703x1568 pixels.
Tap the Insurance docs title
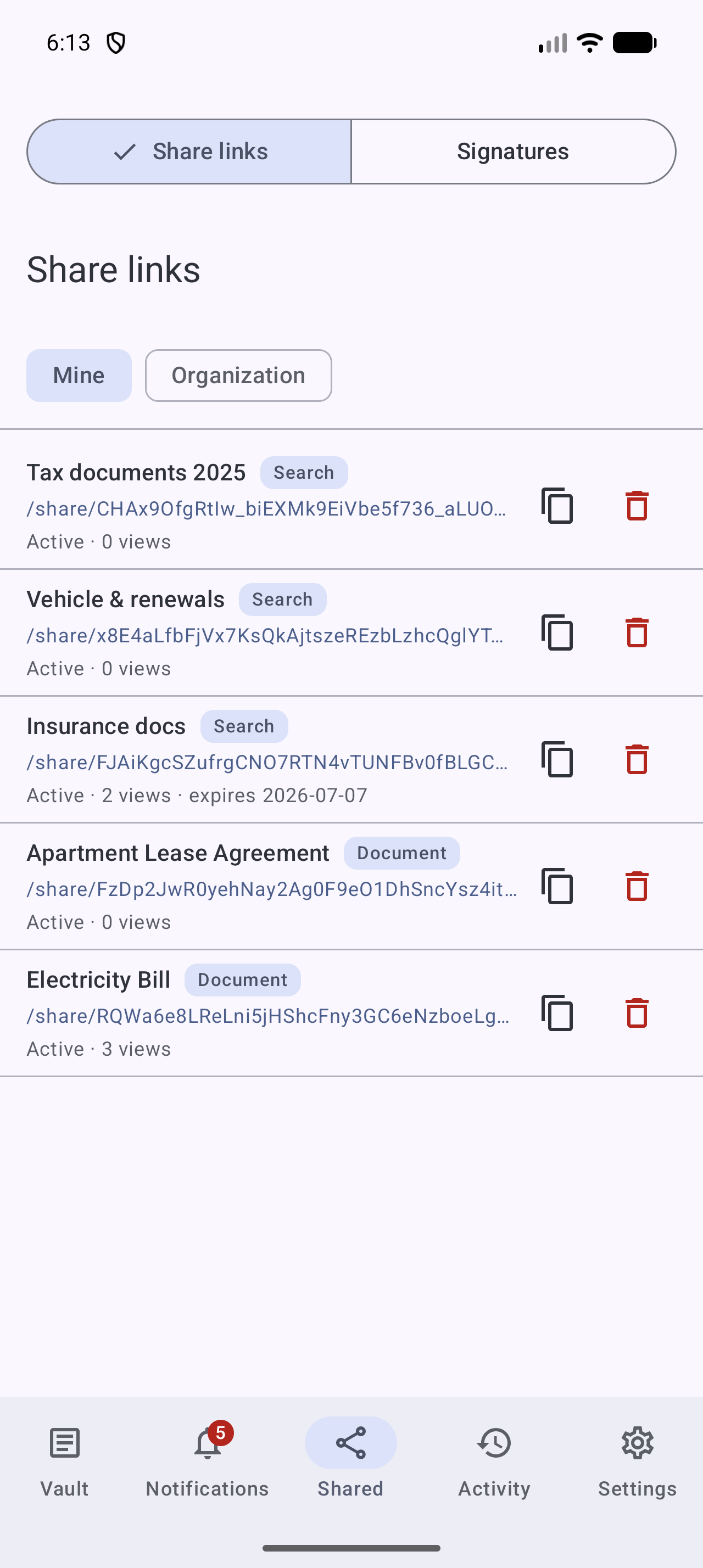pos(106,726)
